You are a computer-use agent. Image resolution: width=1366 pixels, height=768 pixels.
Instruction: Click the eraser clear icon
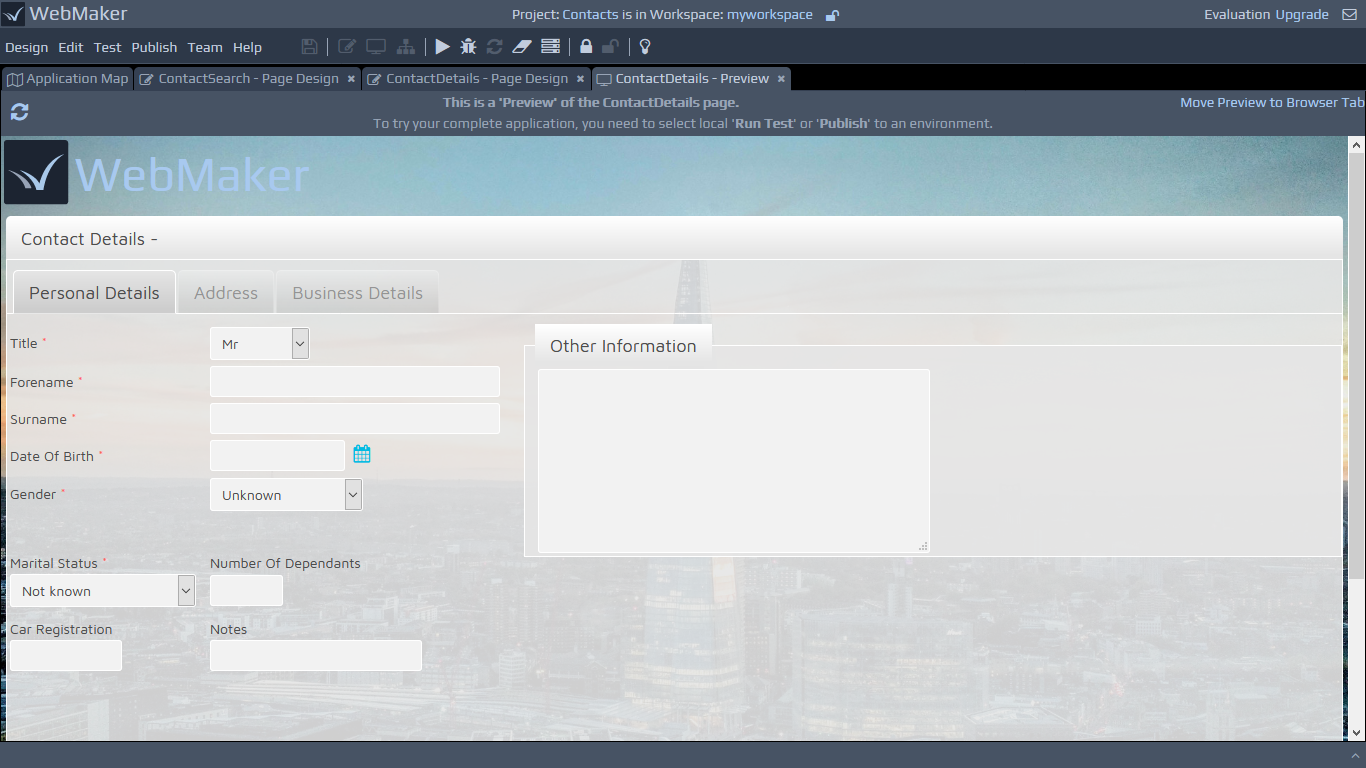(522, 46)
